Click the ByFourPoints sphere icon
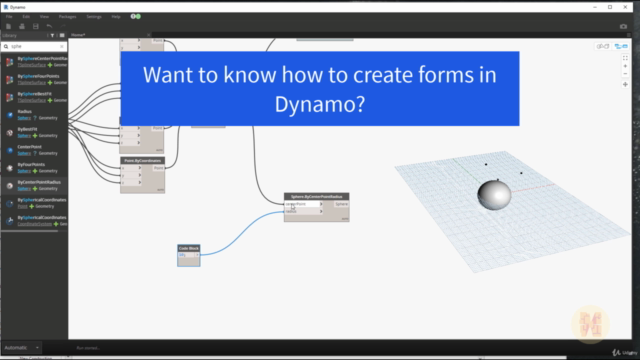This screenshot has width=640, height=360. tap(10, 168)
